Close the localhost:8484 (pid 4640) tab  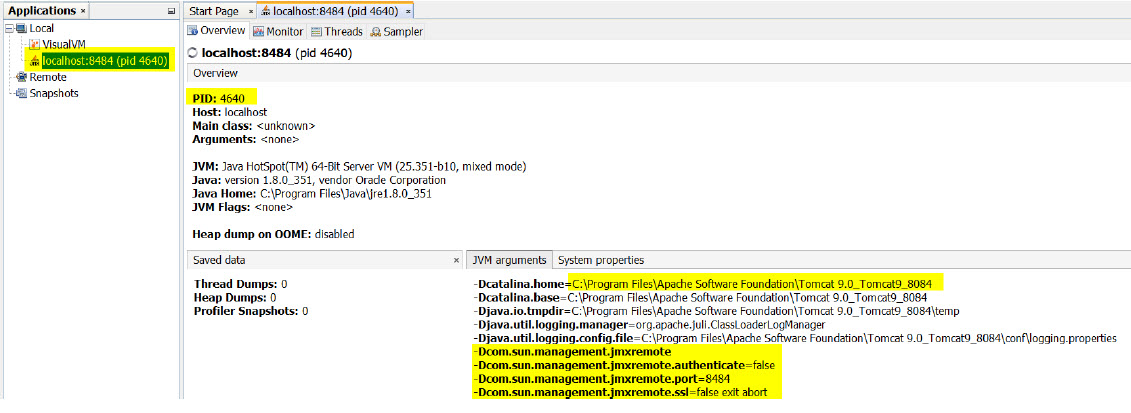[408, 12]
